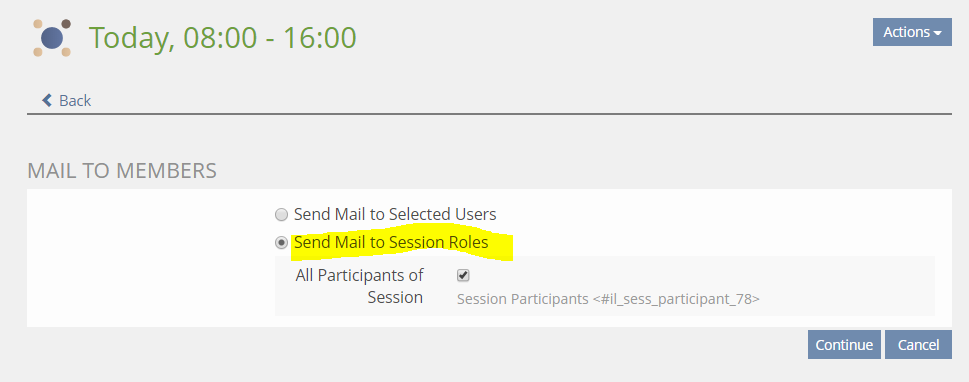Image resolution: width=969 pixels, height=382 pixels.
Task: Click highlighted 'Send Mail to Session Roles' label
Action: pos(391,243)
